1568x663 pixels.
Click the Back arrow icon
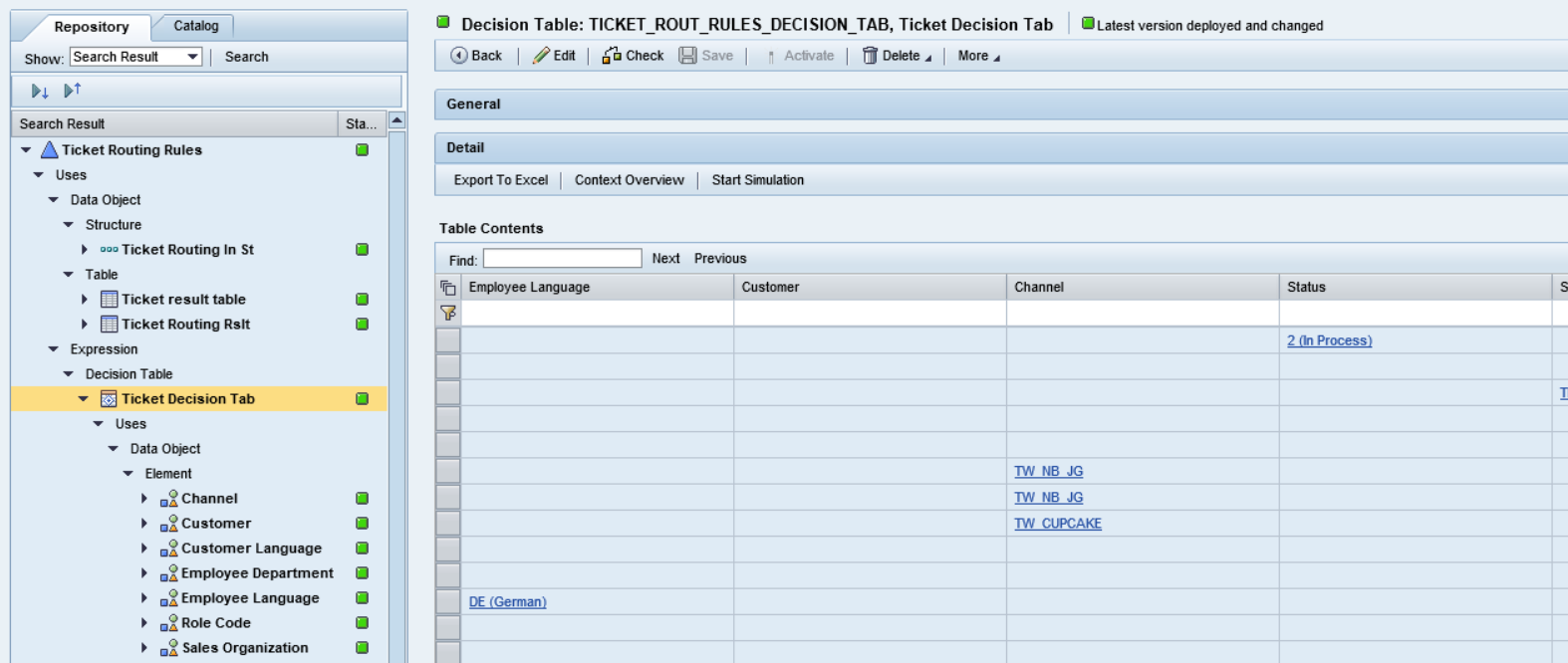click(x=458, y=56)
